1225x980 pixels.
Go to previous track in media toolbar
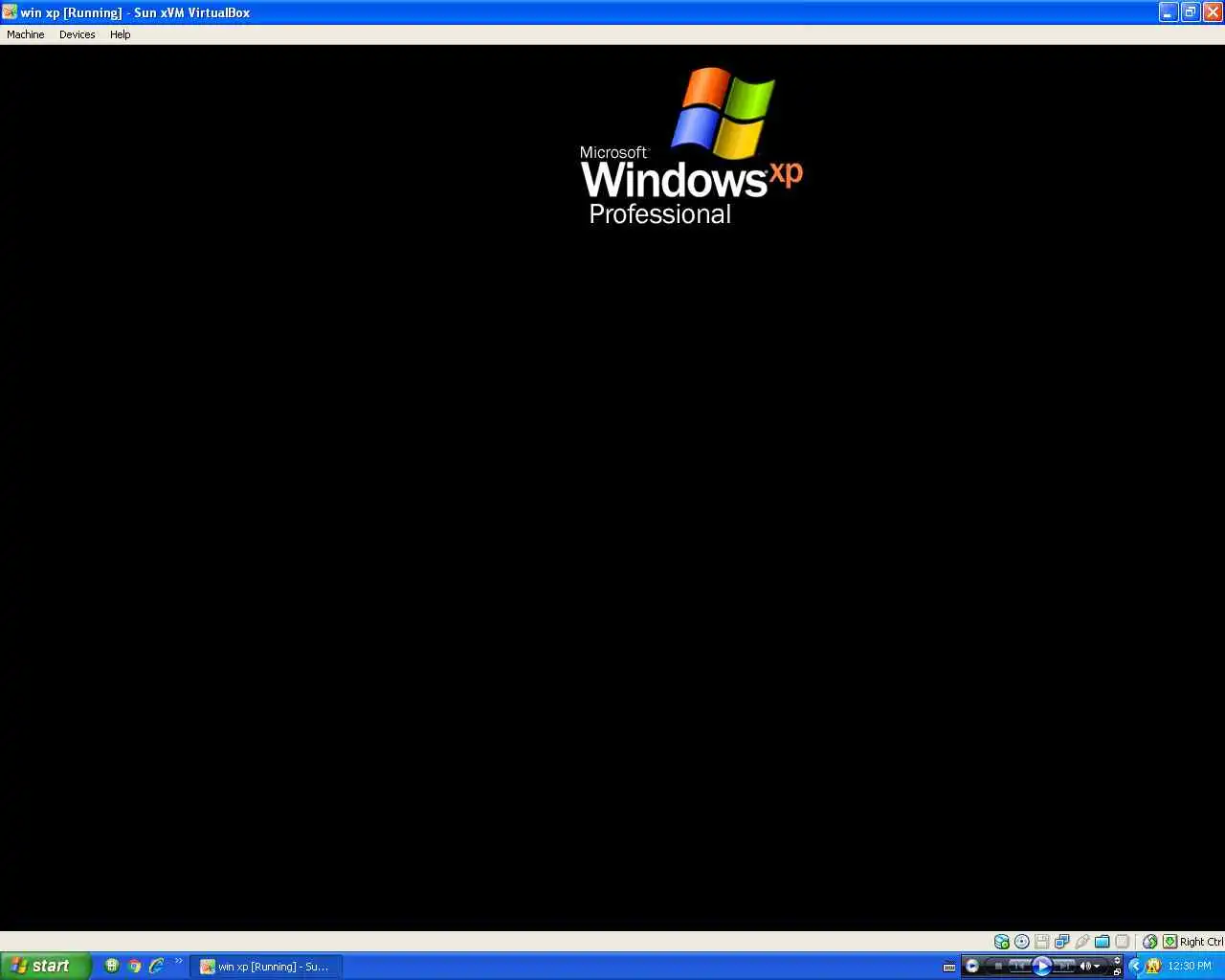click(x=1019, y=966)
